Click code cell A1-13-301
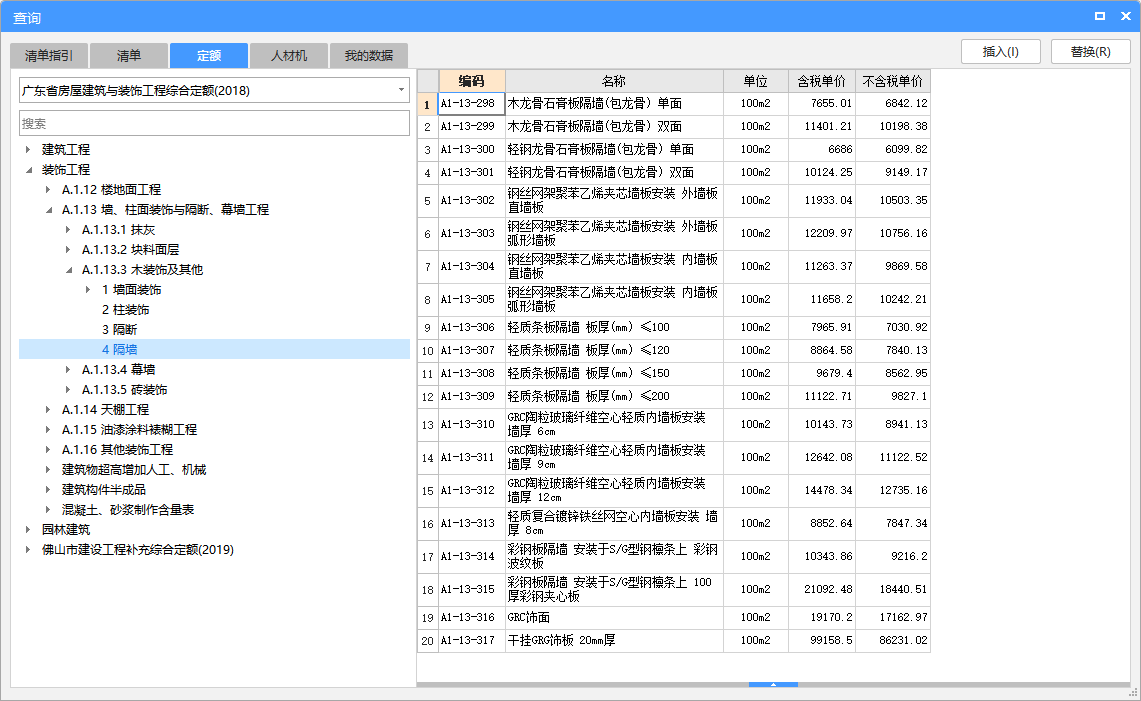This screenshot has width=1141, height=701. pos(472,173)
